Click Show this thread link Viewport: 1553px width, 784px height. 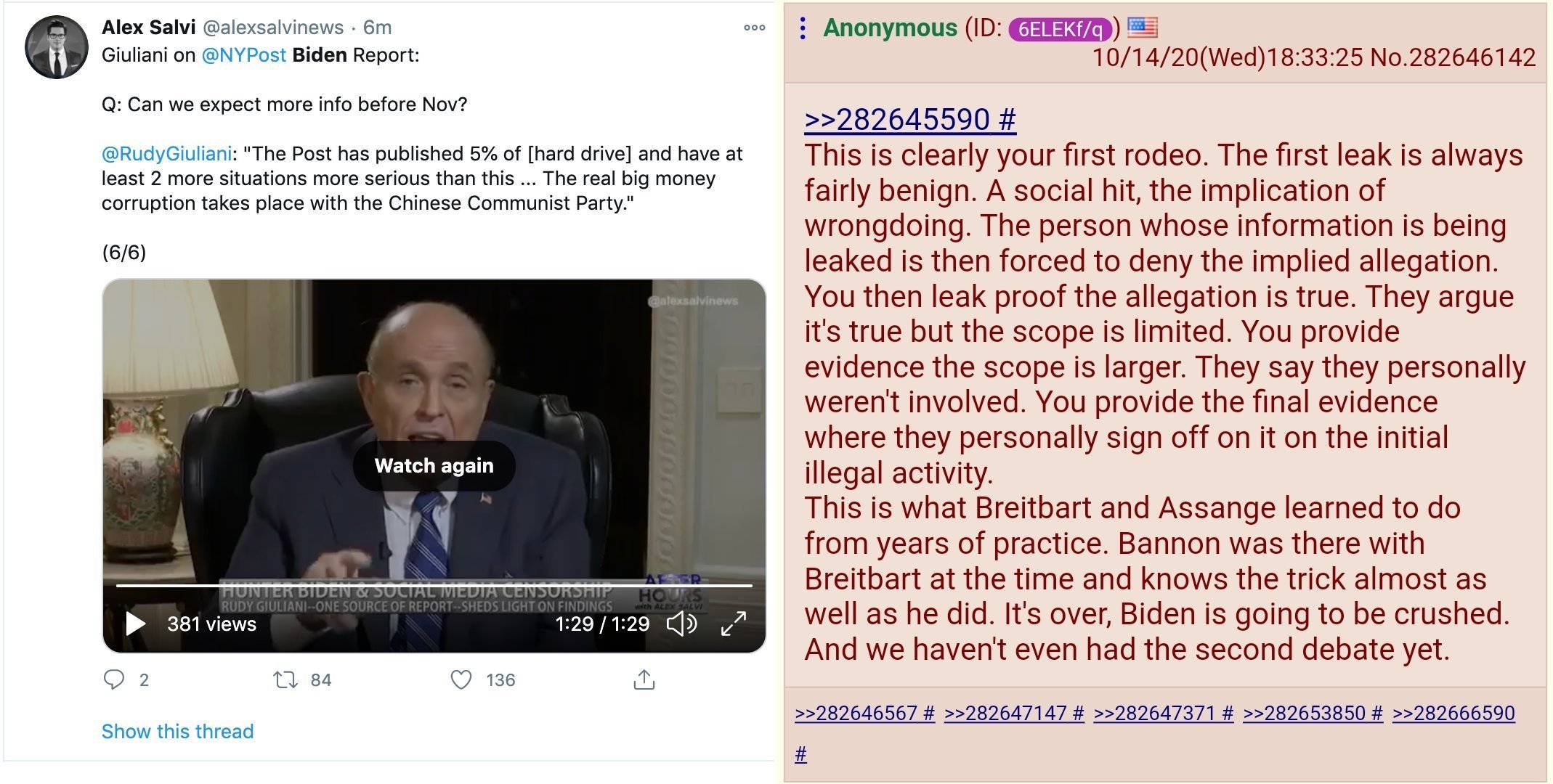pyautogui.click(x=177, y=731)
